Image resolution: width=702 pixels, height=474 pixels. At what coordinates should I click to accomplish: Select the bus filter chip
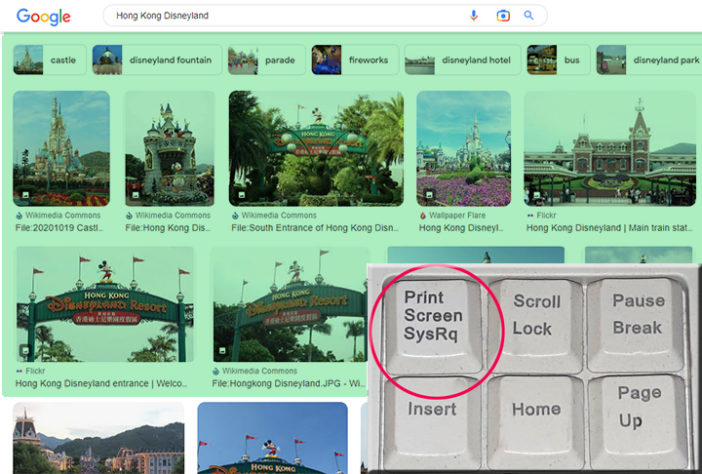tap(558, 60)
